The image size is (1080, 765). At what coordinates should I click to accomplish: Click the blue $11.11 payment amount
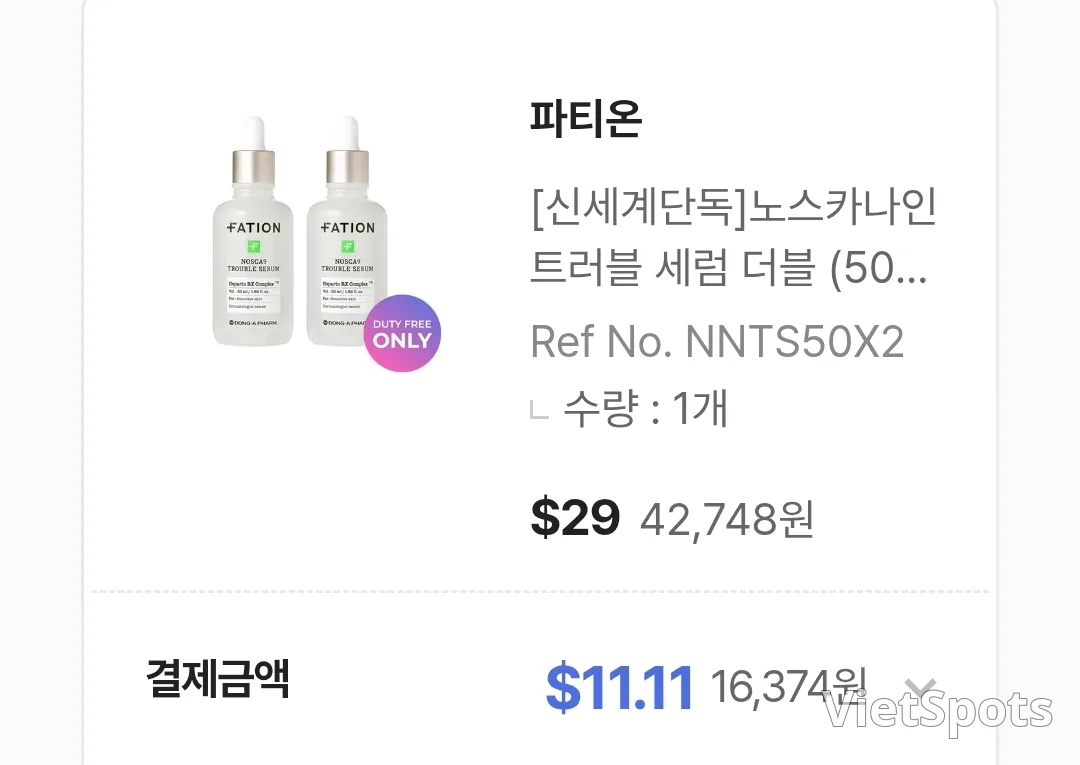(x=619, y=687)
